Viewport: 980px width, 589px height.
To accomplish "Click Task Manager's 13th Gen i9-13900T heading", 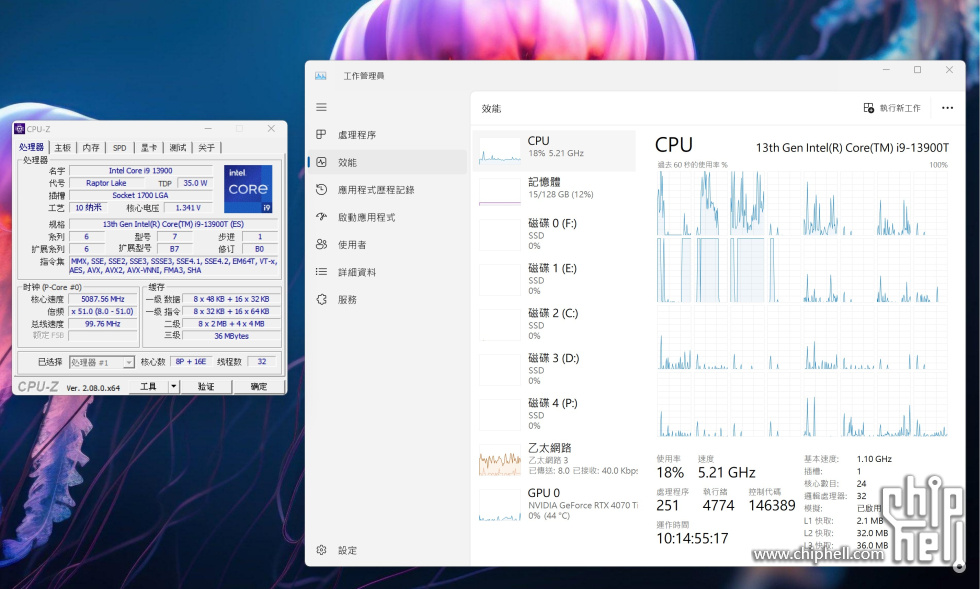I will [852, 148].
